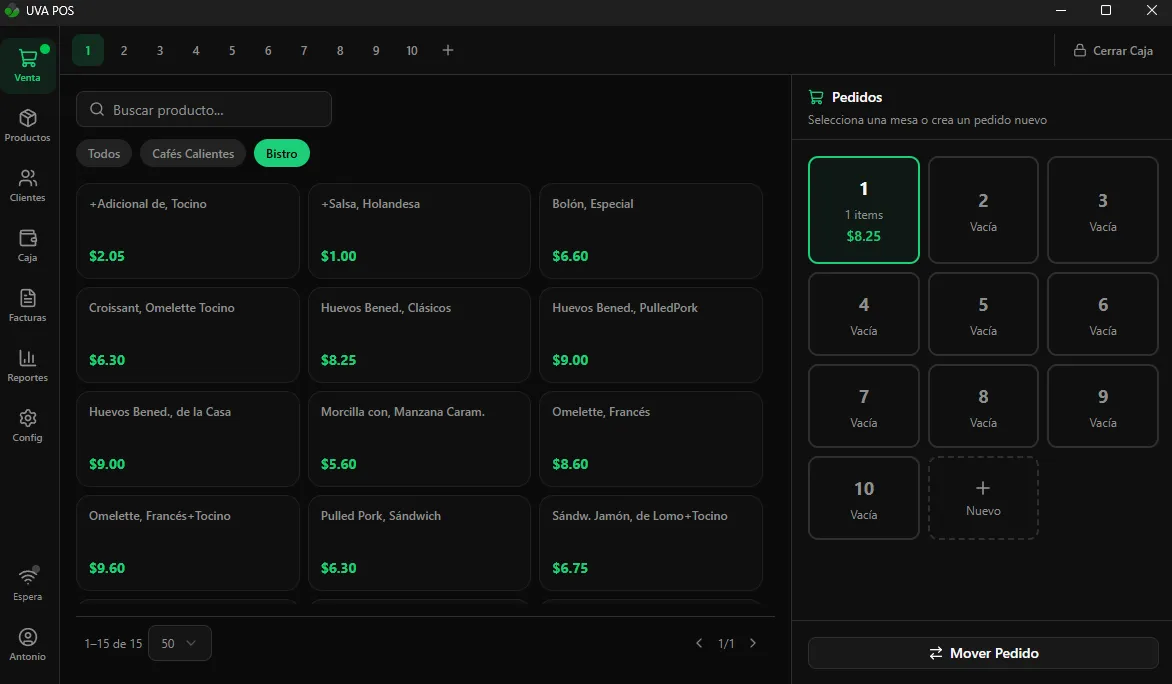Open the page size dropdown showing 50

click(x=179, y=643)
